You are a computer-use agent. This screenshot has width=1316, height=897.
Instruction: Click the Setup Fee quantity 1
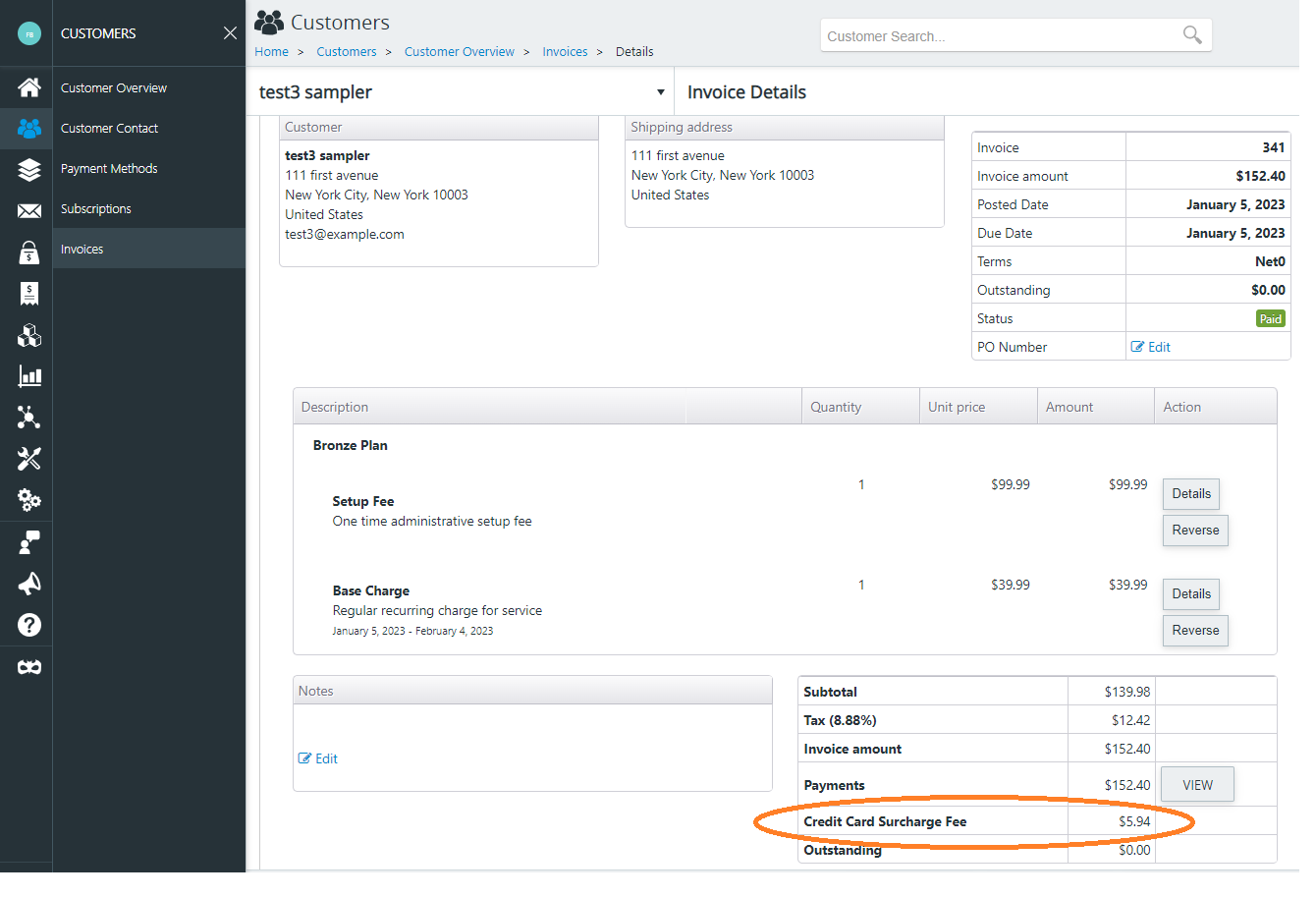(x=861, y=484)
